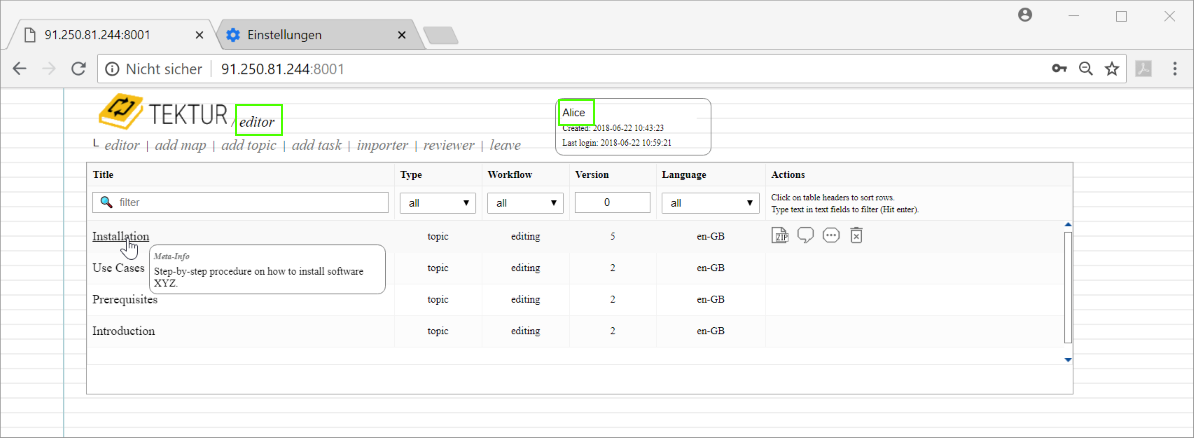Click the table's scroll down arrow
Image resolution: width=1194 pixels, height=438 pixels.
(1067, 359)
